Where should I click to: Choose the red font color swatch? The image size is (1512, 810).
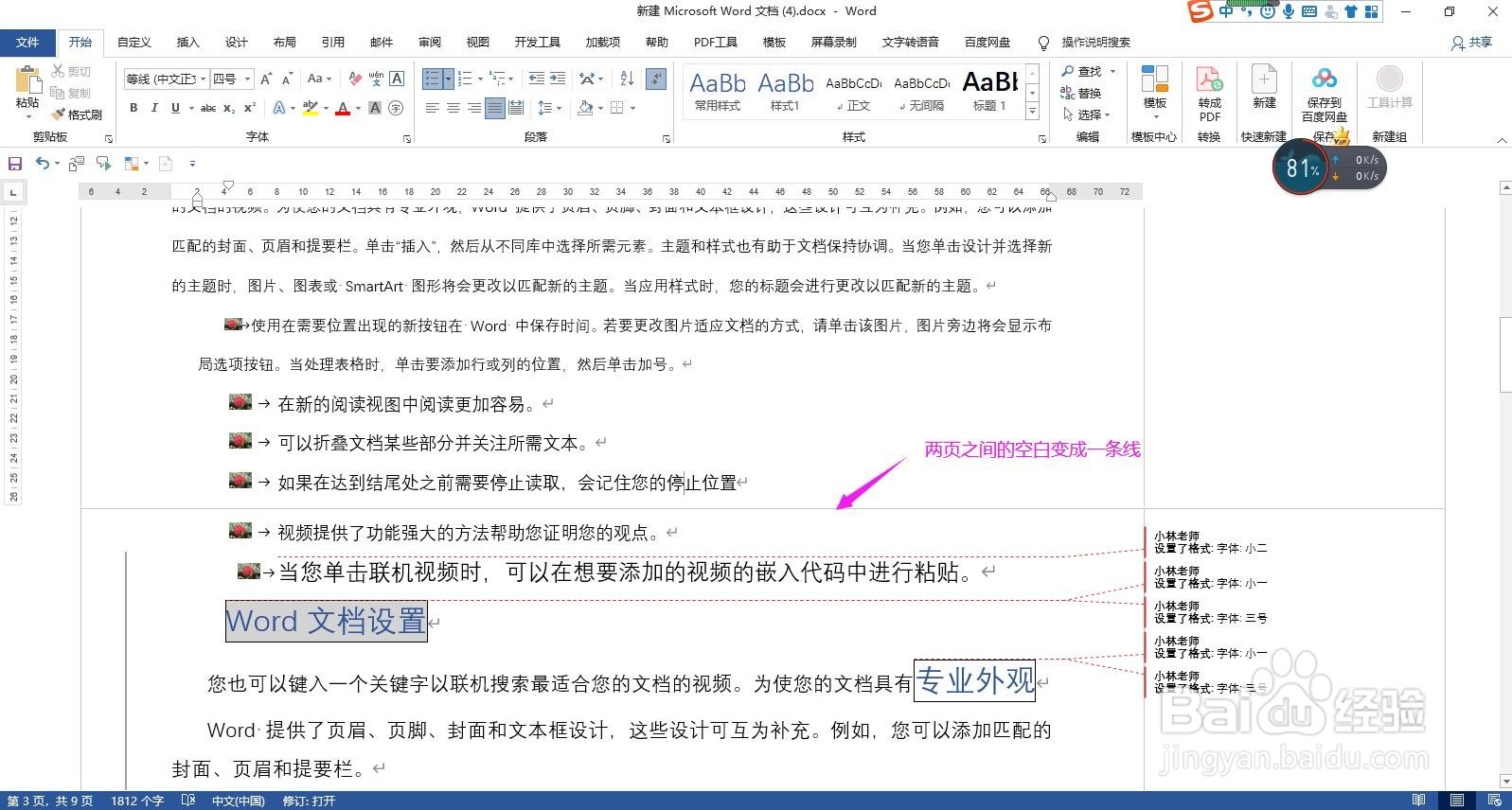click(343, 108)
